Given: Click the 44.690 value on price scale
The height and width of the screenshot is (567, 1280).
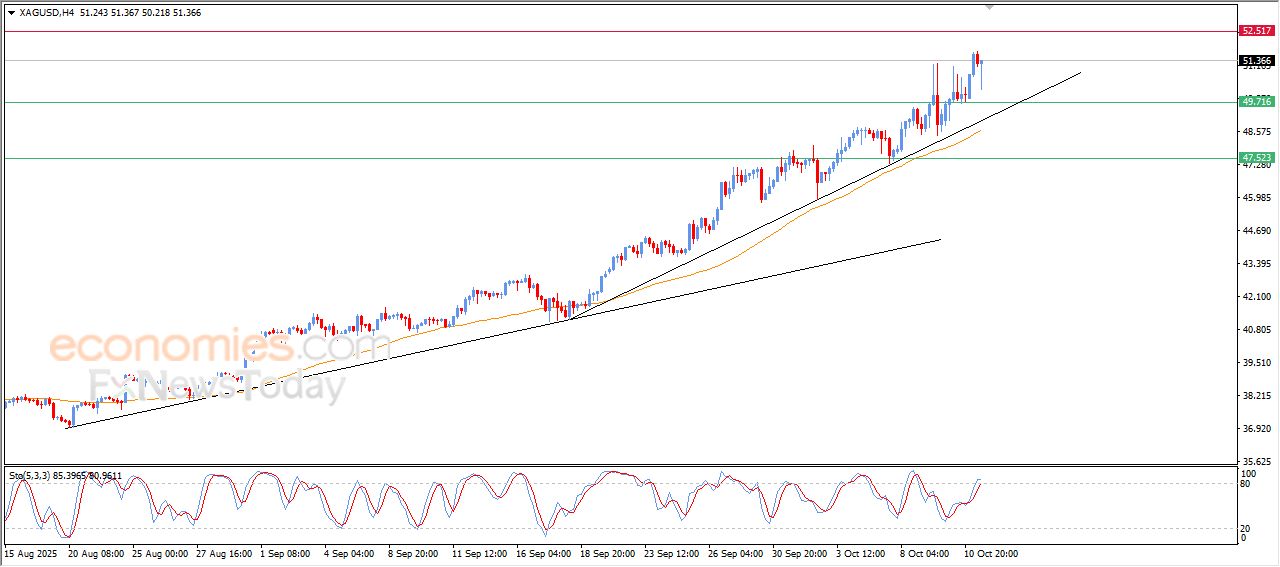Looking at the screenshot, I should pos(1256,231).
